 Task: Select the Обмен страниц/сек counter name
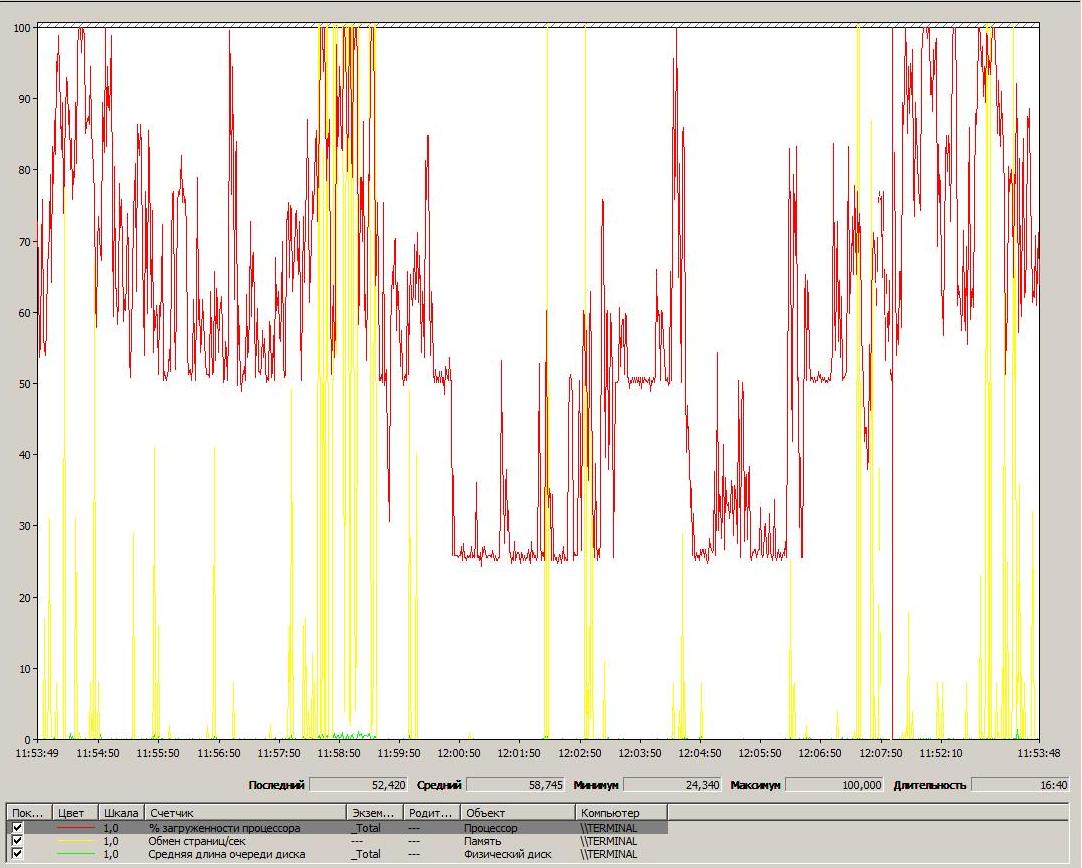pos(197,841)
